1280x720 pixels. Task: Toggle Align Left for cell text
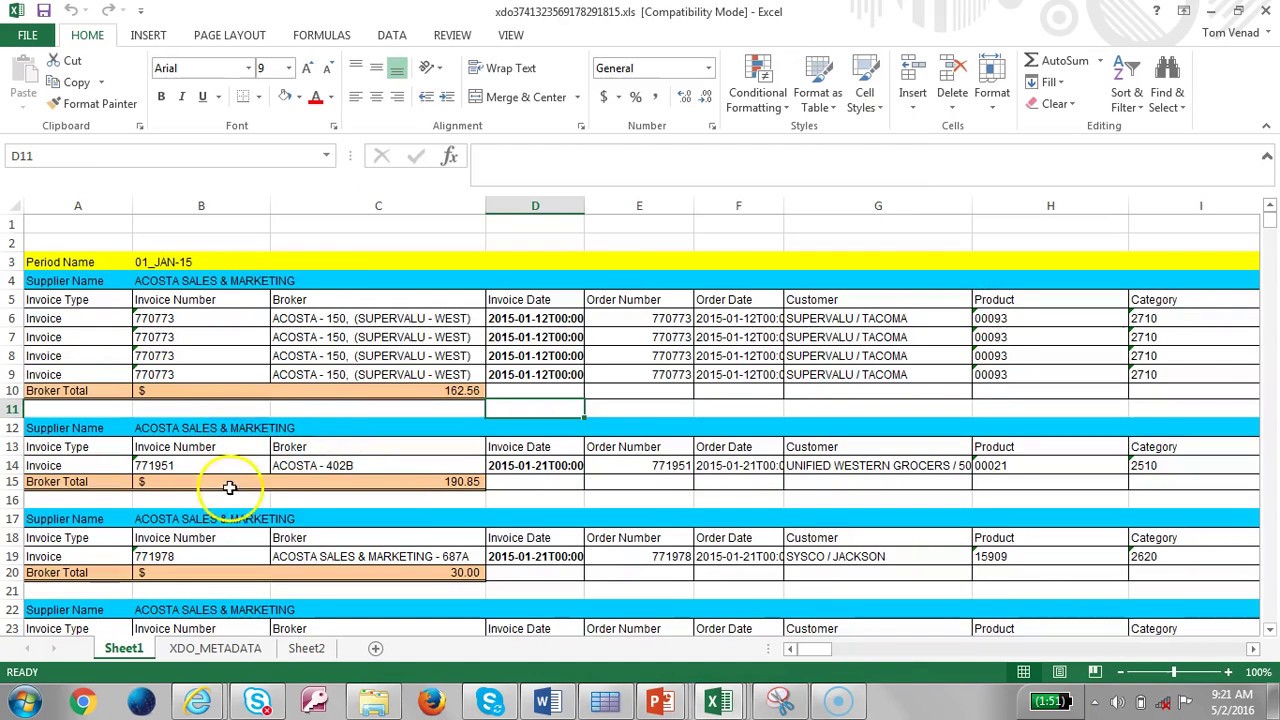(x=355, y=97)
